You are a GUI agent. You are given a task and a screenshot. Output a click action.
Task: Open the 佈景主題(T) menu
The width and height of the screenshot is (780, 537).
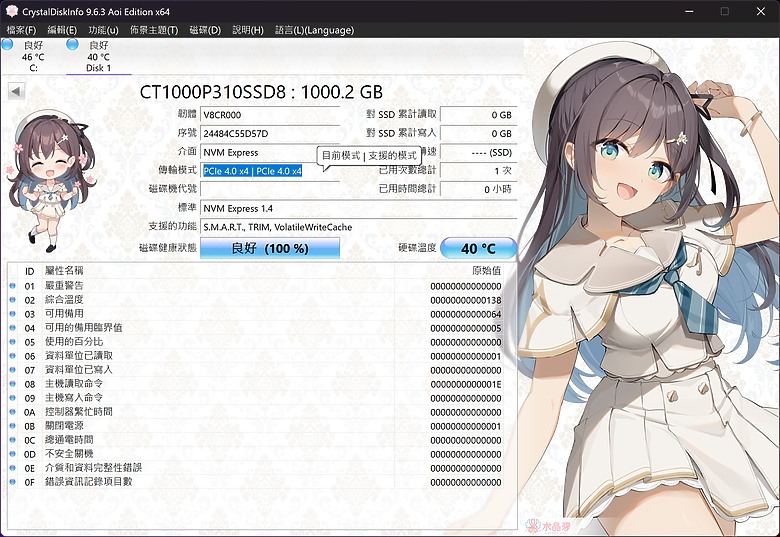point(154,30)
